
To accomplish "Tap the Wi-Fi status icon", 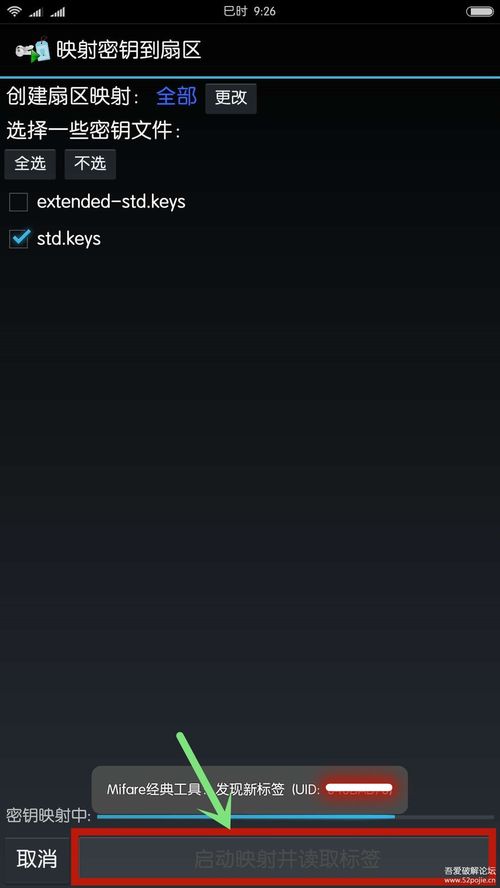I will point(15,11).
